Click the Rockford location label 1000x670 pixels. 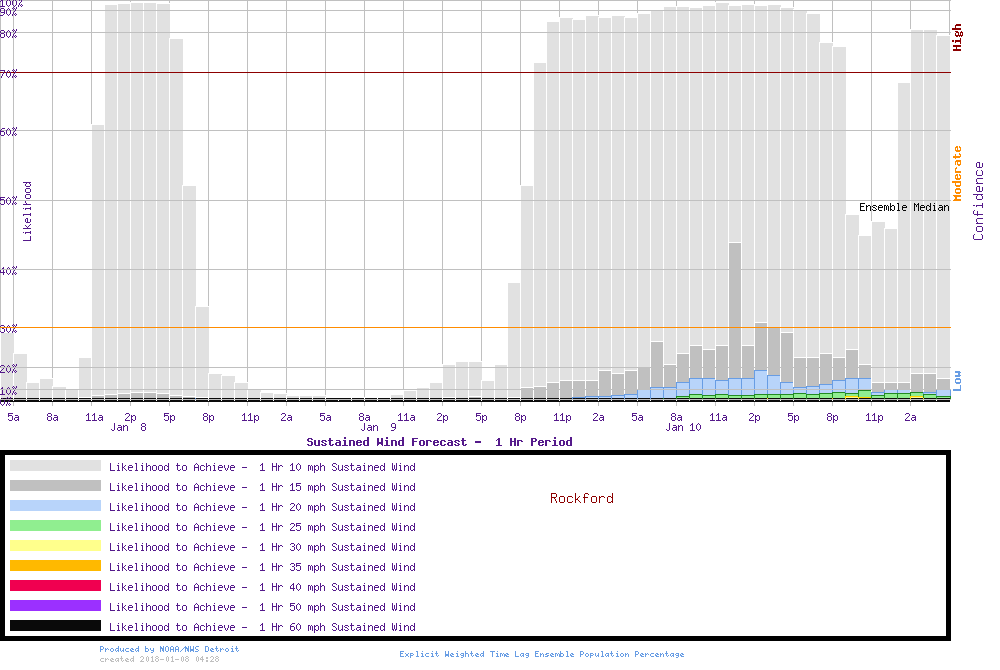click(x=582, y=498)
